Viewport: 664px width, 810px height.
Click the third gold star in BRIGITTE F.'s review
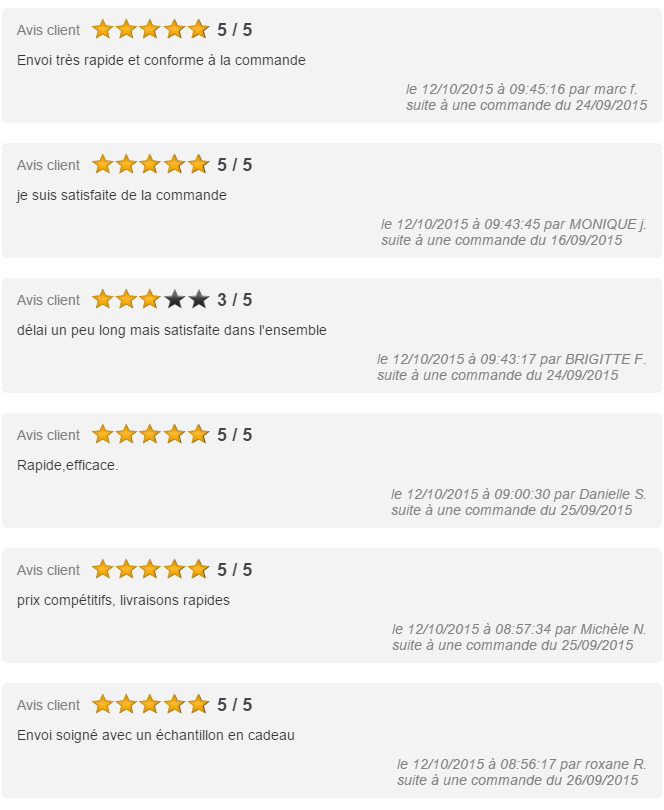[150, 299]
